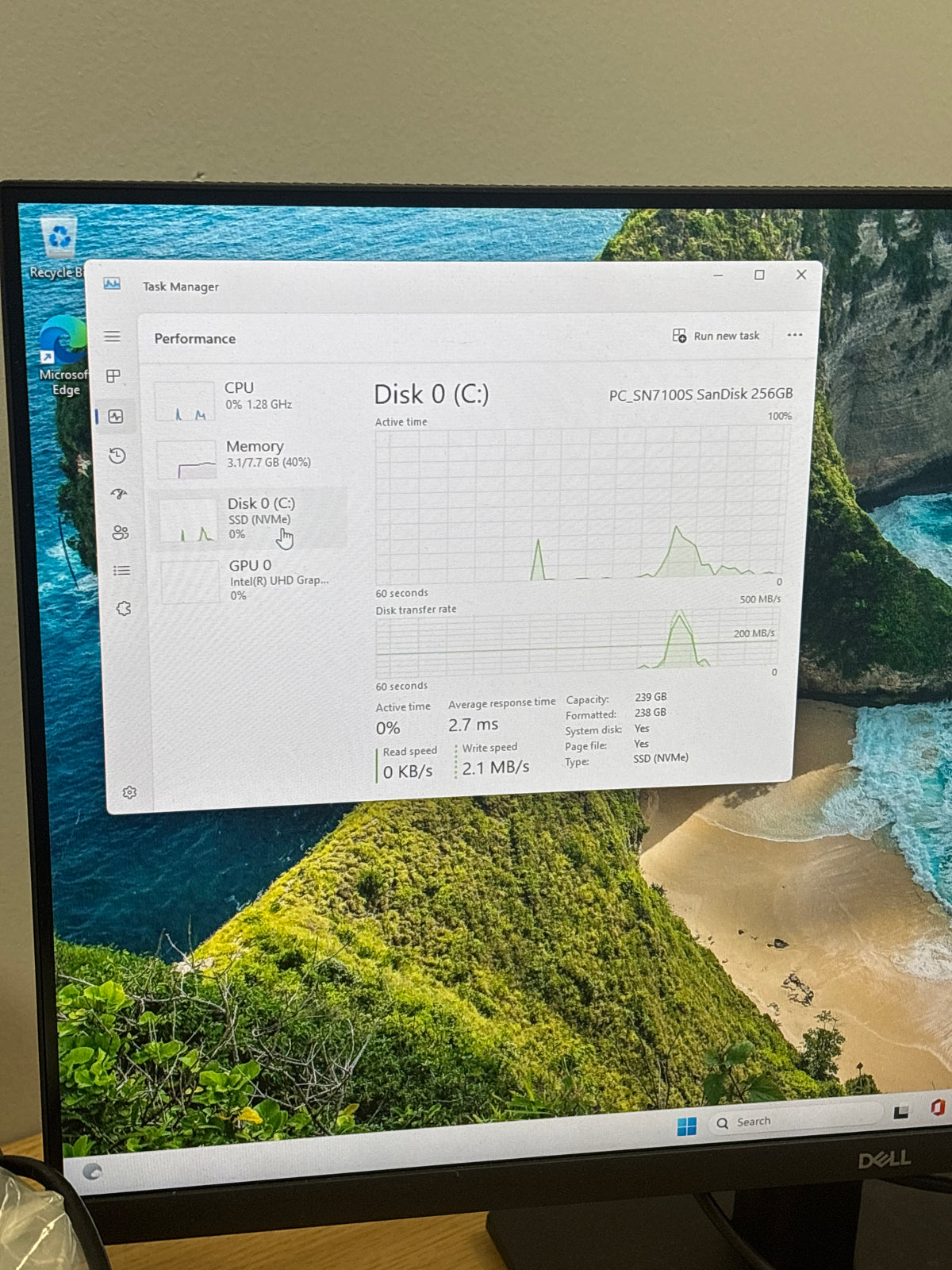Close the Task Manager window

click(801, 275)
